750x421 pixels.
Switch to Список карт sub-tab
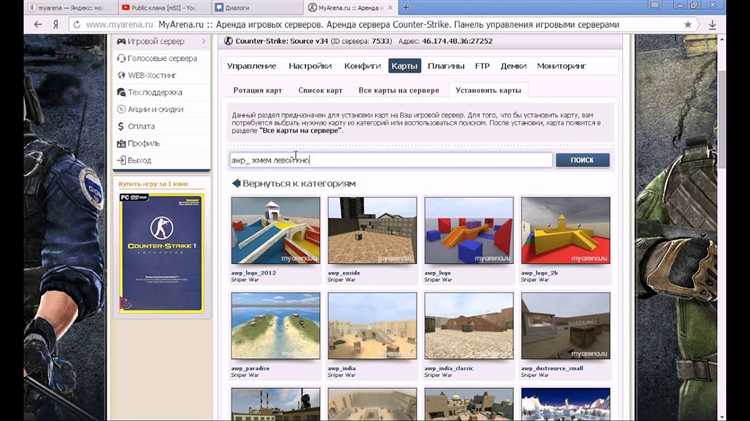(320, 90)
